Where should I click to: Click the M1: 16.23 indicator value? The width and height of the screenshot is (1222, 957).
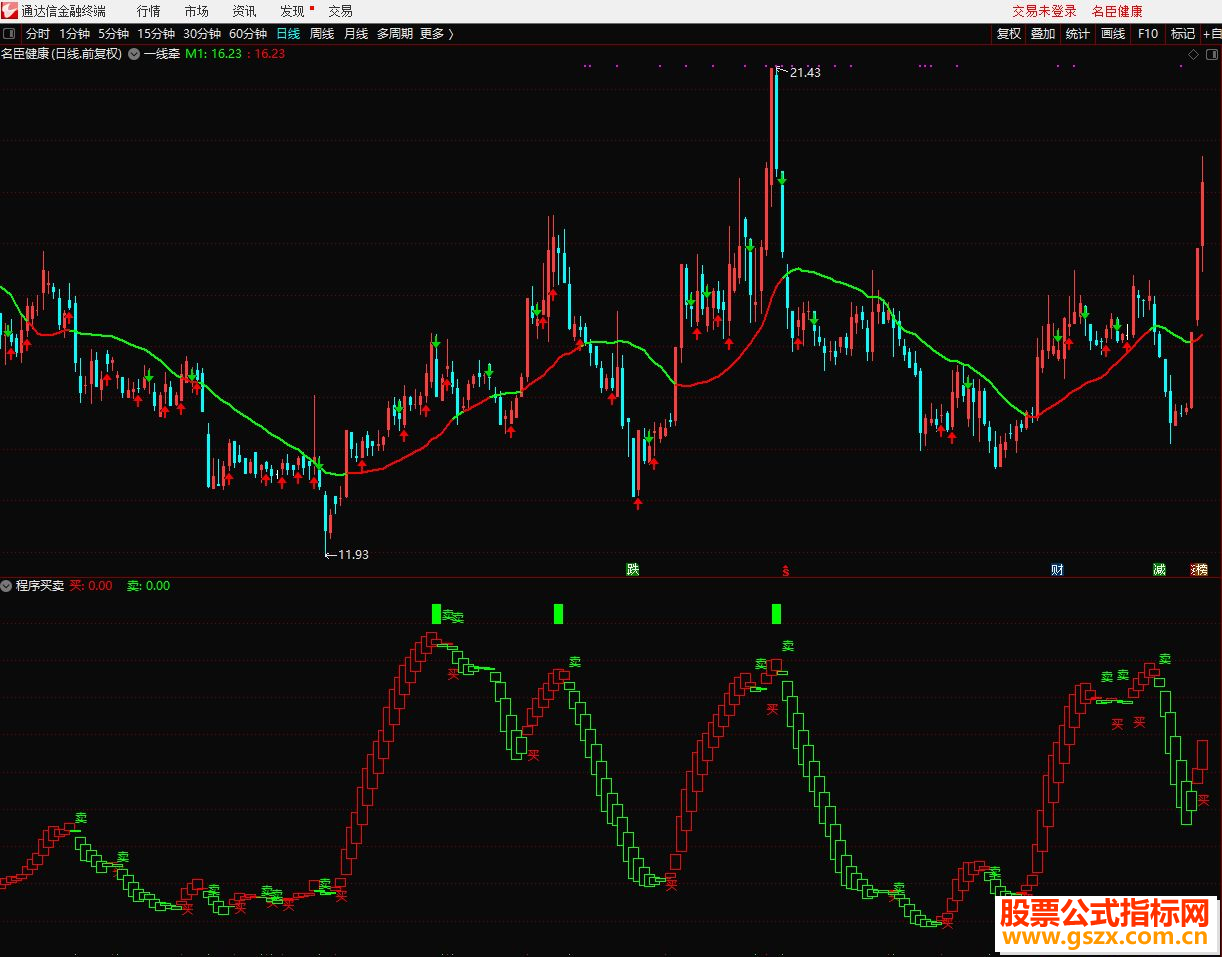pos(213,54)
